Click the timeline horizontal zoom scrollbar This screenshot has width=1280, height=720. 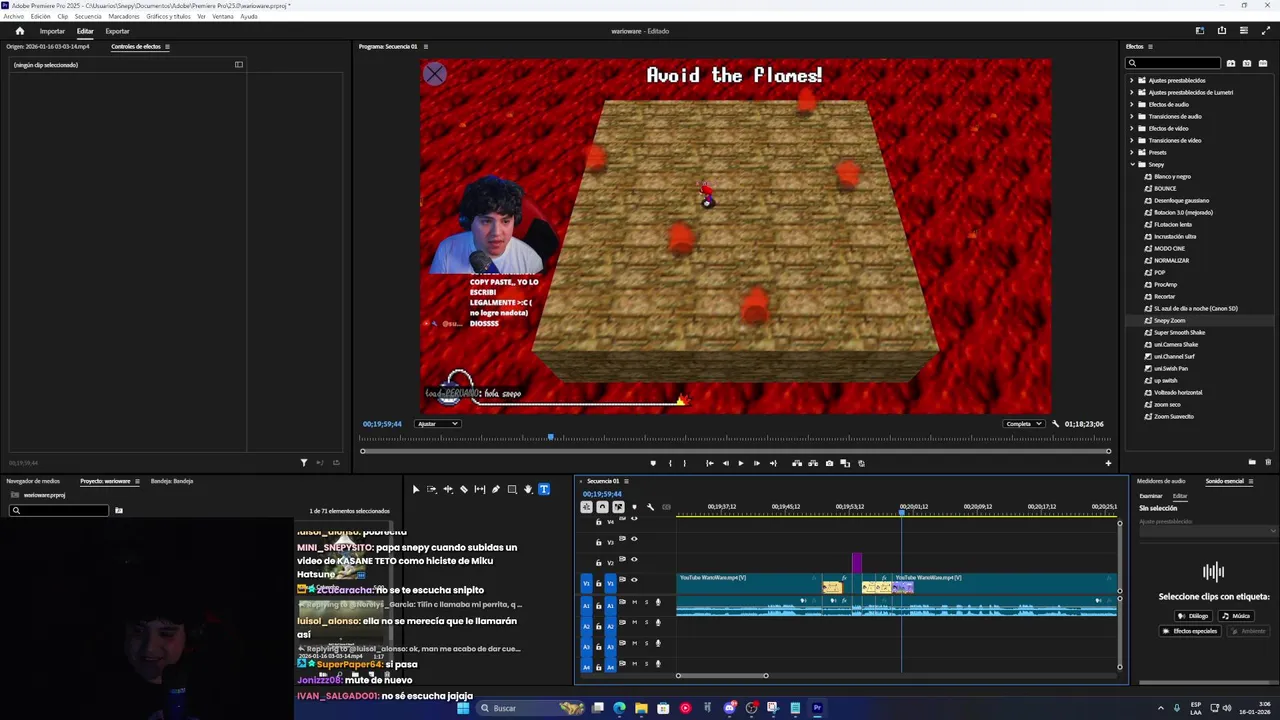tap(722, 675)
